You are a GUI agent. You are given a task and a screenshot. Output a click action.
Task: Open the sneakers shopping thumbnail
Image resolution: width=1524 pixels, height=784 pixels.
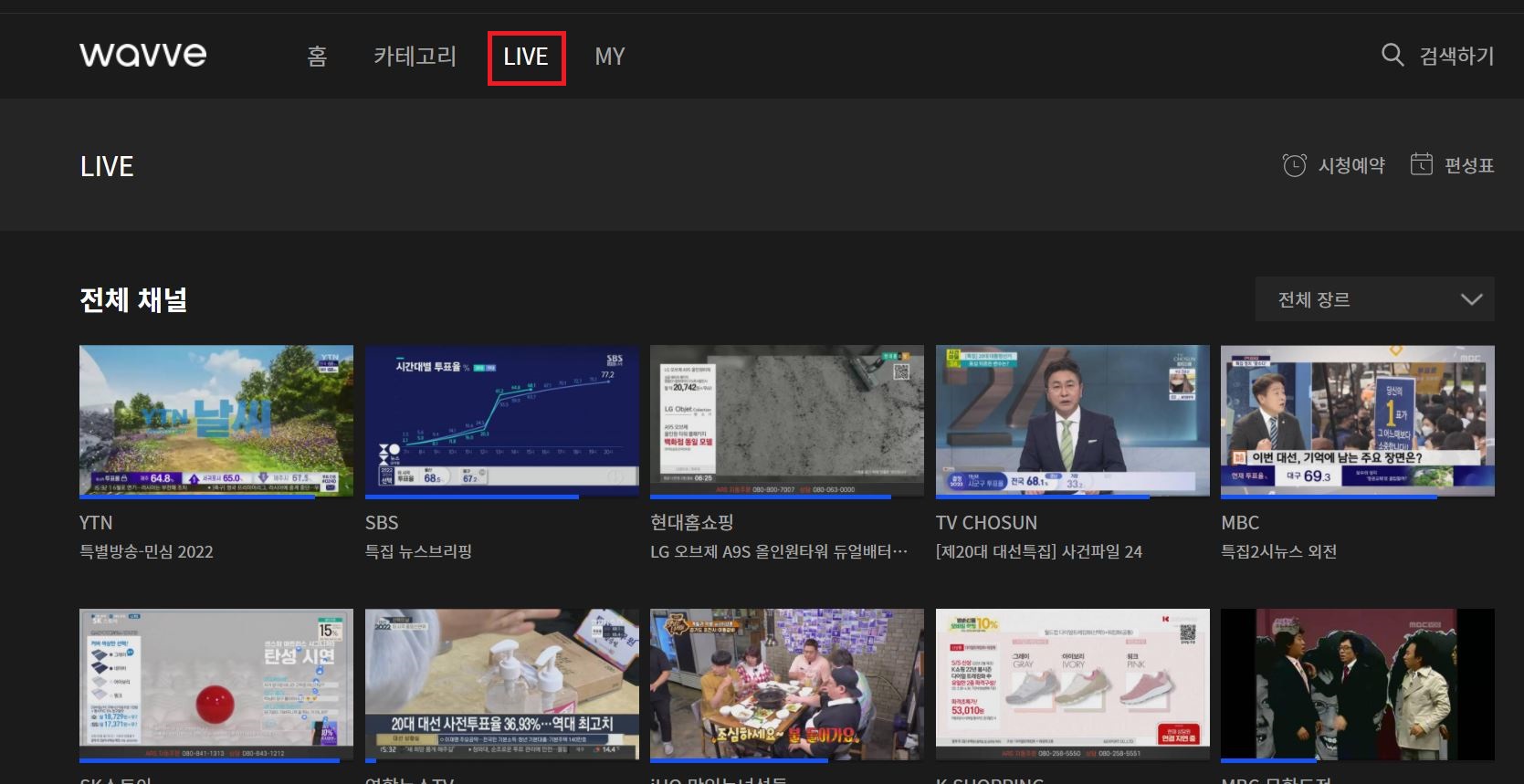pos(1073,685)
